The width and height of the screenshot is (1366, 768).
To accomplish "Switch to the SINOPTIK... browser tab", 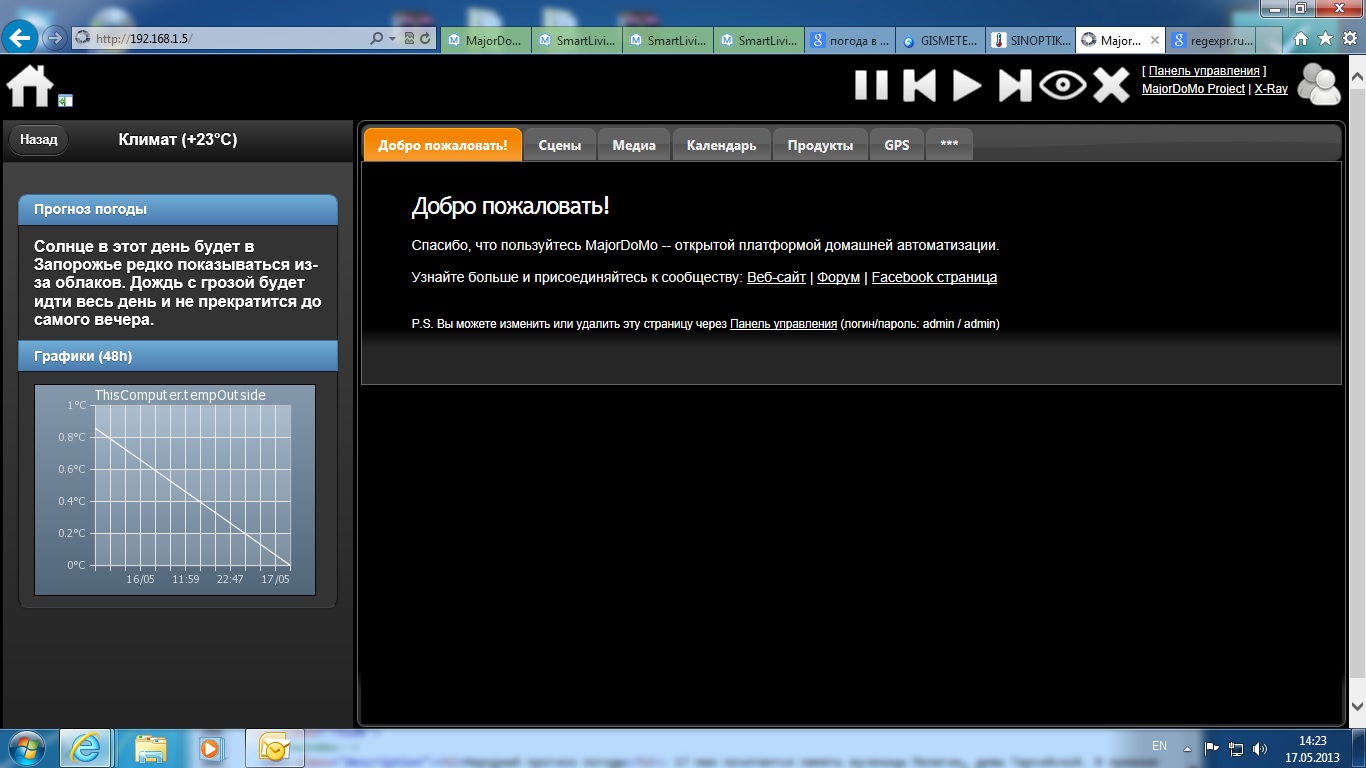I will pos(1030,40).
